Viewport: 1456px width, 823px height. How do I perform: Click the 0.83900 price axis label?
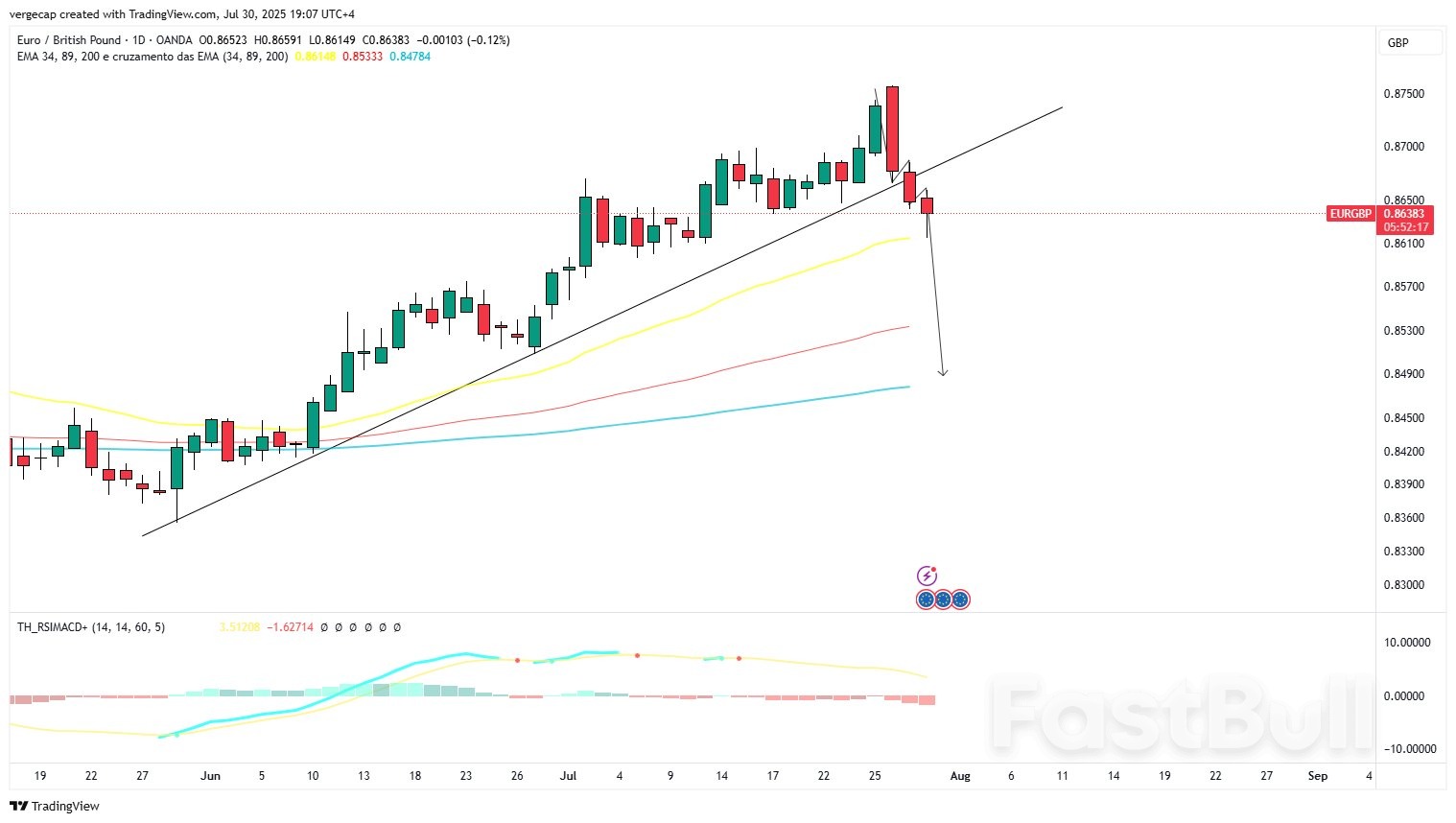(1403, 484)
